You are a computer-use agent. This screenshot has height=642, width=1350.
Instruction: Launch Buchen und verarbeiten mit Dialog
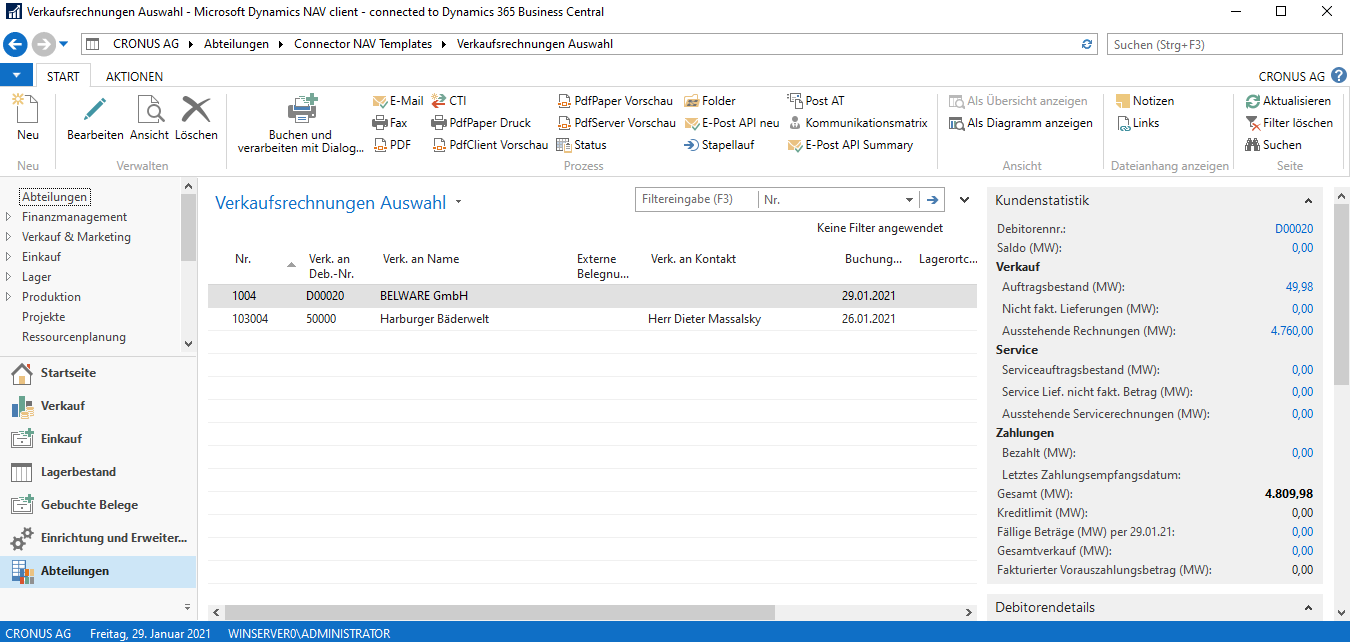pyautogui.click(x=300, y=124)
